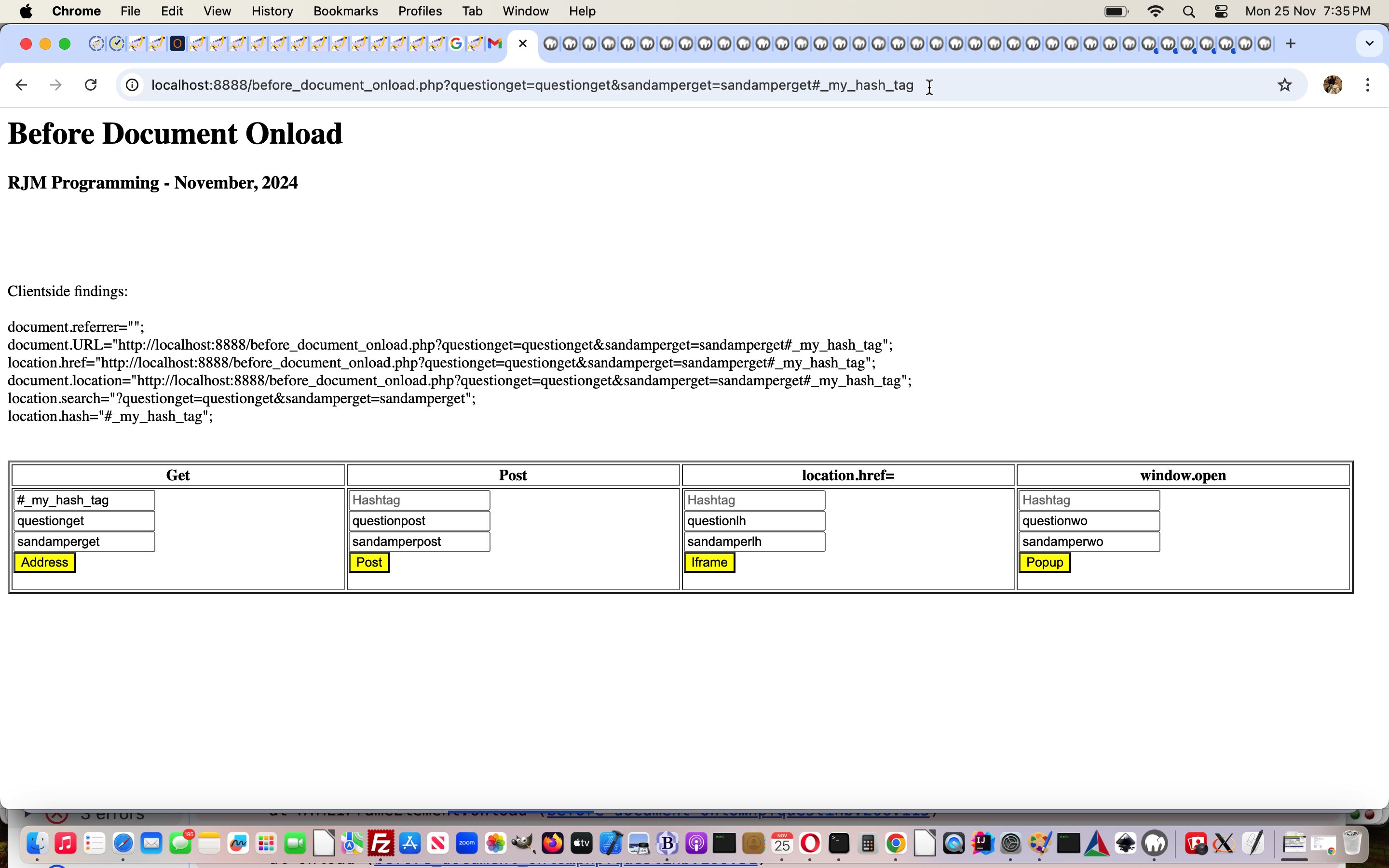The height and width of the screenshot is (868, 1389).
Task: Launch Opera browser from the Dock
Action: 810,844
